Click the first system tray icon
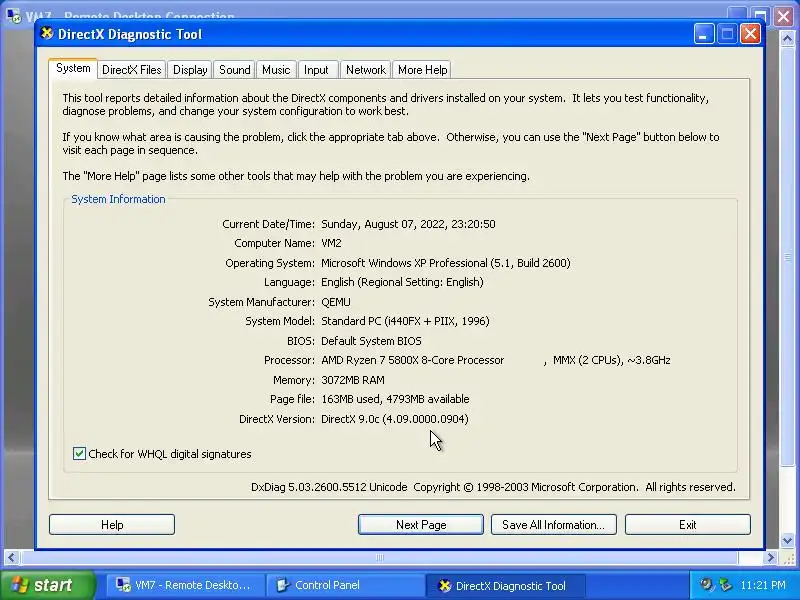The image size is (800, 600). pos(707,585)
